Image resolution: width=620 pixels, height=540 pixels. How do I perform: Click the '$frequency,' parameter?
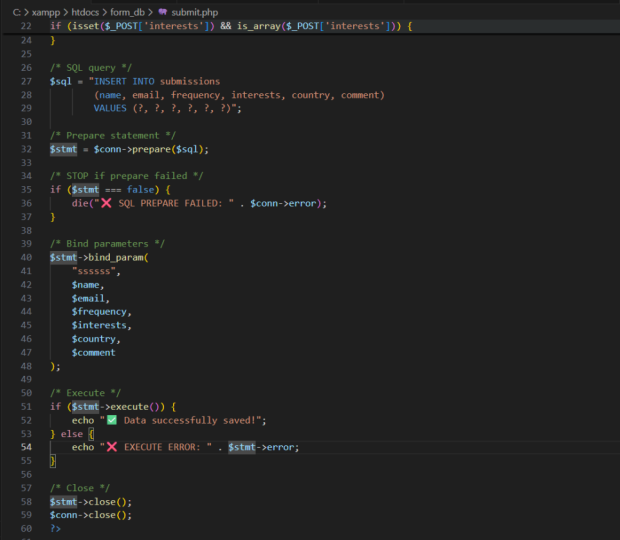pos(102,312)
